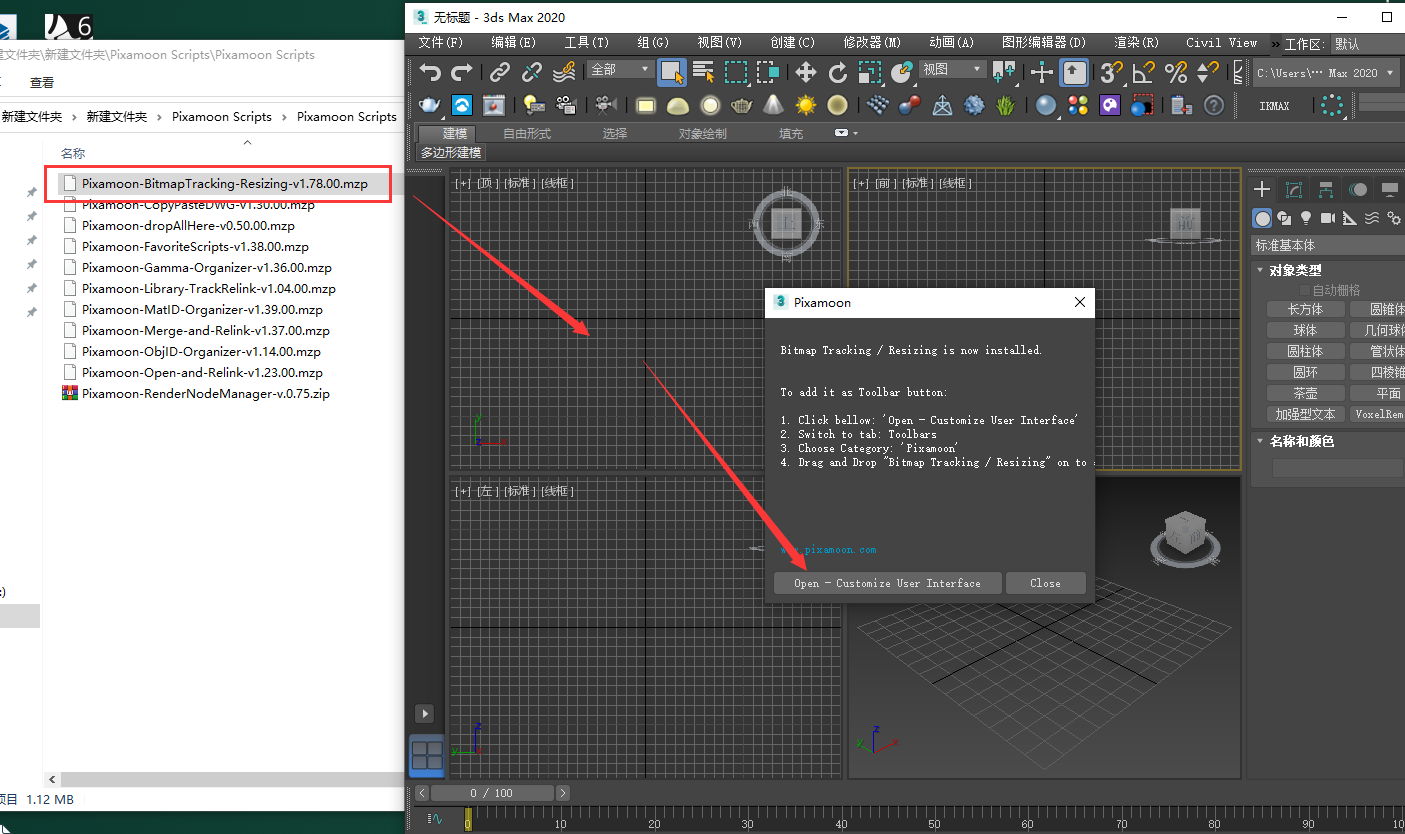Collapse the 对象类型 rollout
Screen dimensions: 1405x834
click(1295, 270)
